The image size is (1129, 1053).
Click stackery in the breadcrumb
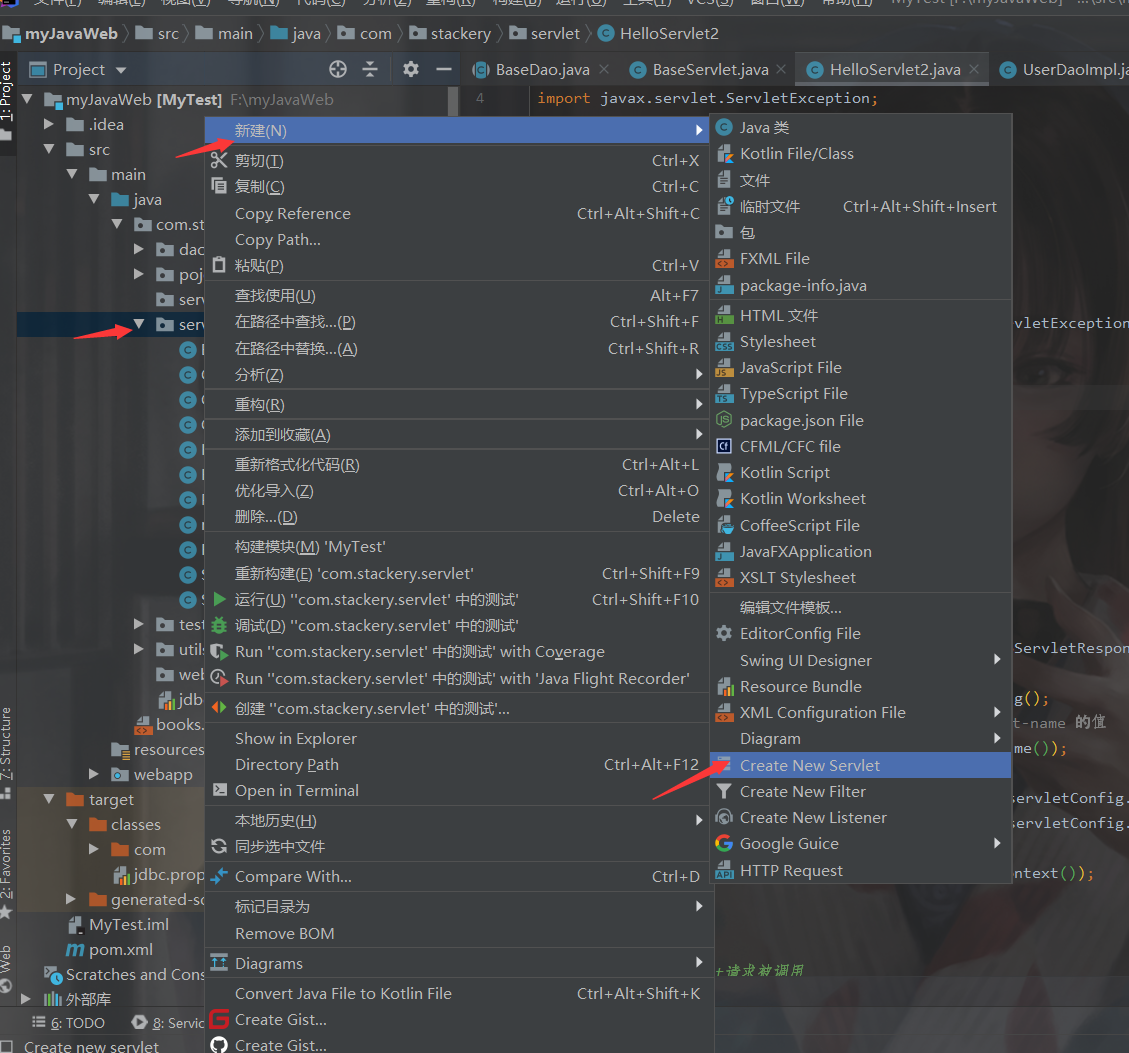click(450, 34)
